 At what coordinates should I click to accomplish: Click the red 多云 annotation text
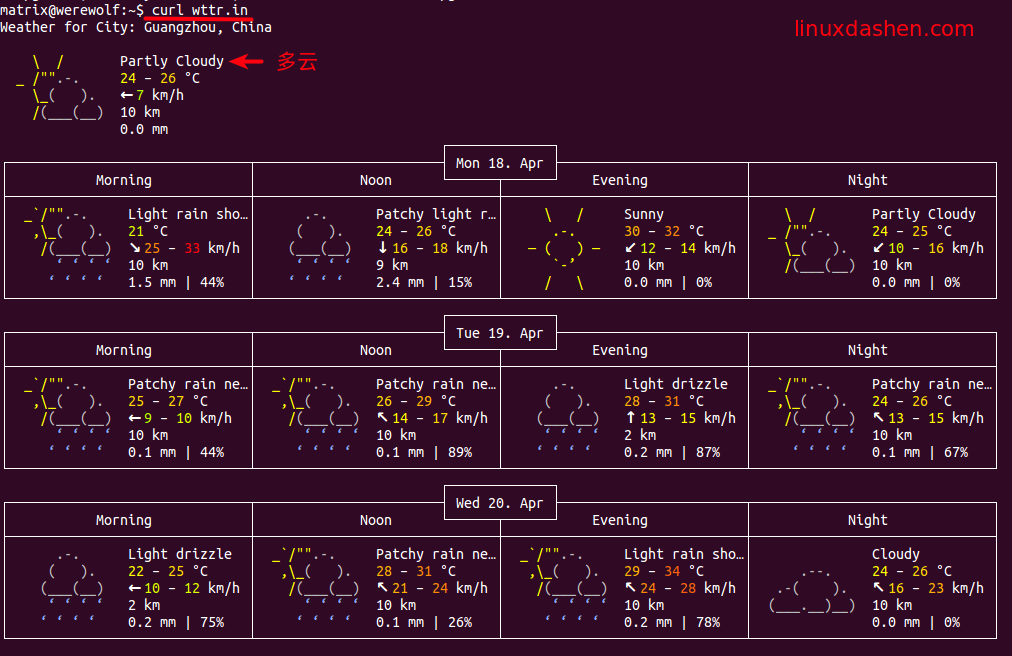(x=297, y=62)
